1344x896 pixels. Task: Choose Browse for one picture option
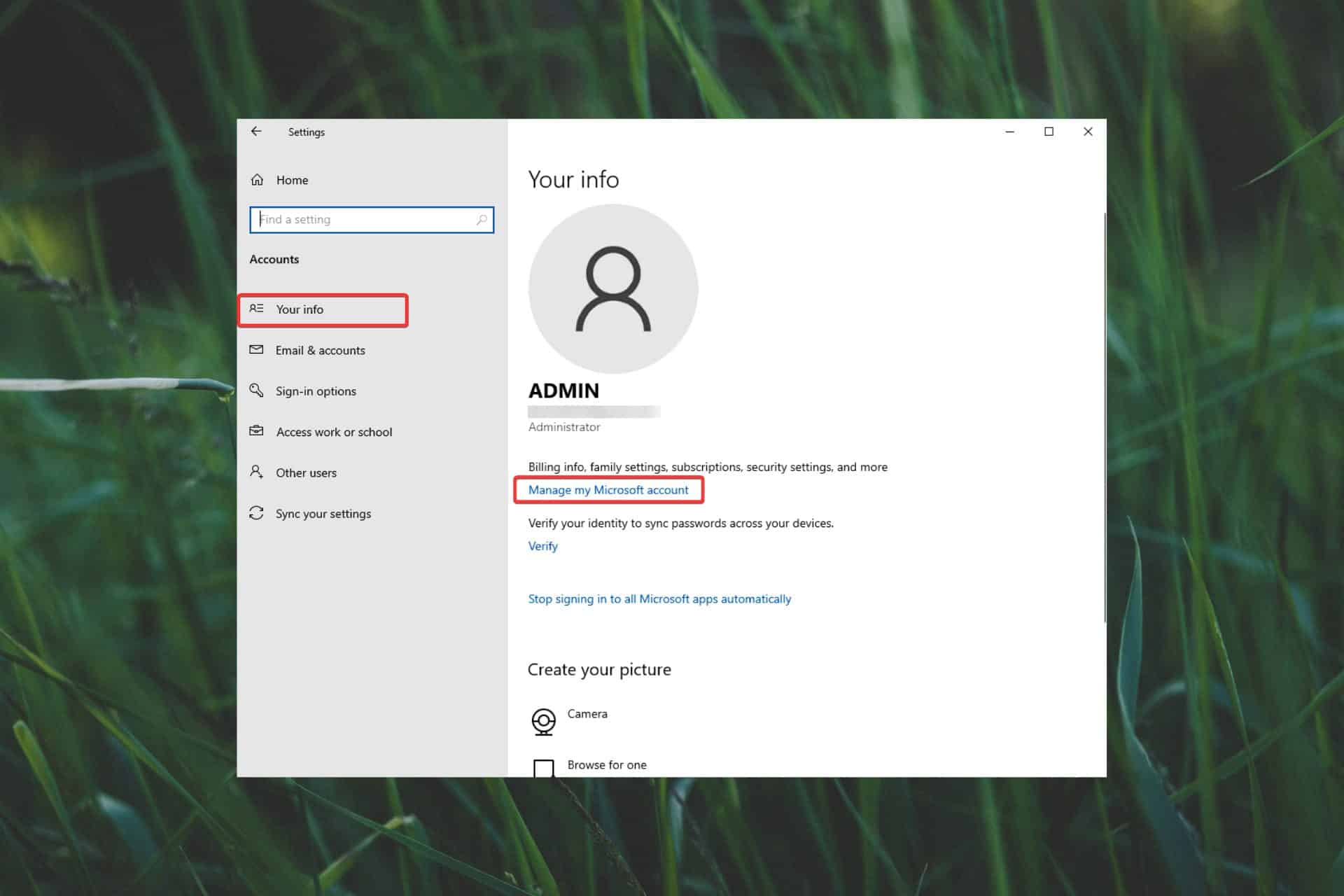click(x=607, y=765)
